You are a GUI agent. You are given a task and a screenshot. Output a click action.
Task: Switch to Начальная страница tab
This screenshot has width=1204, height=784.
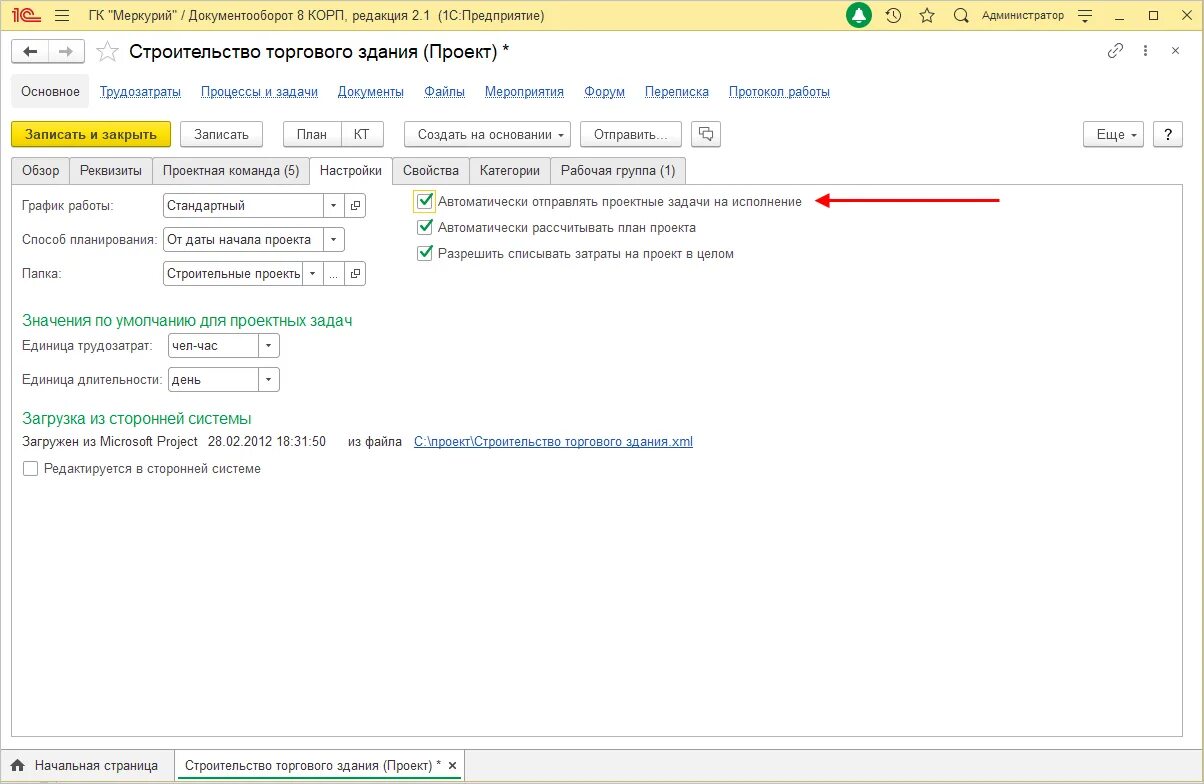click(86, 766)
